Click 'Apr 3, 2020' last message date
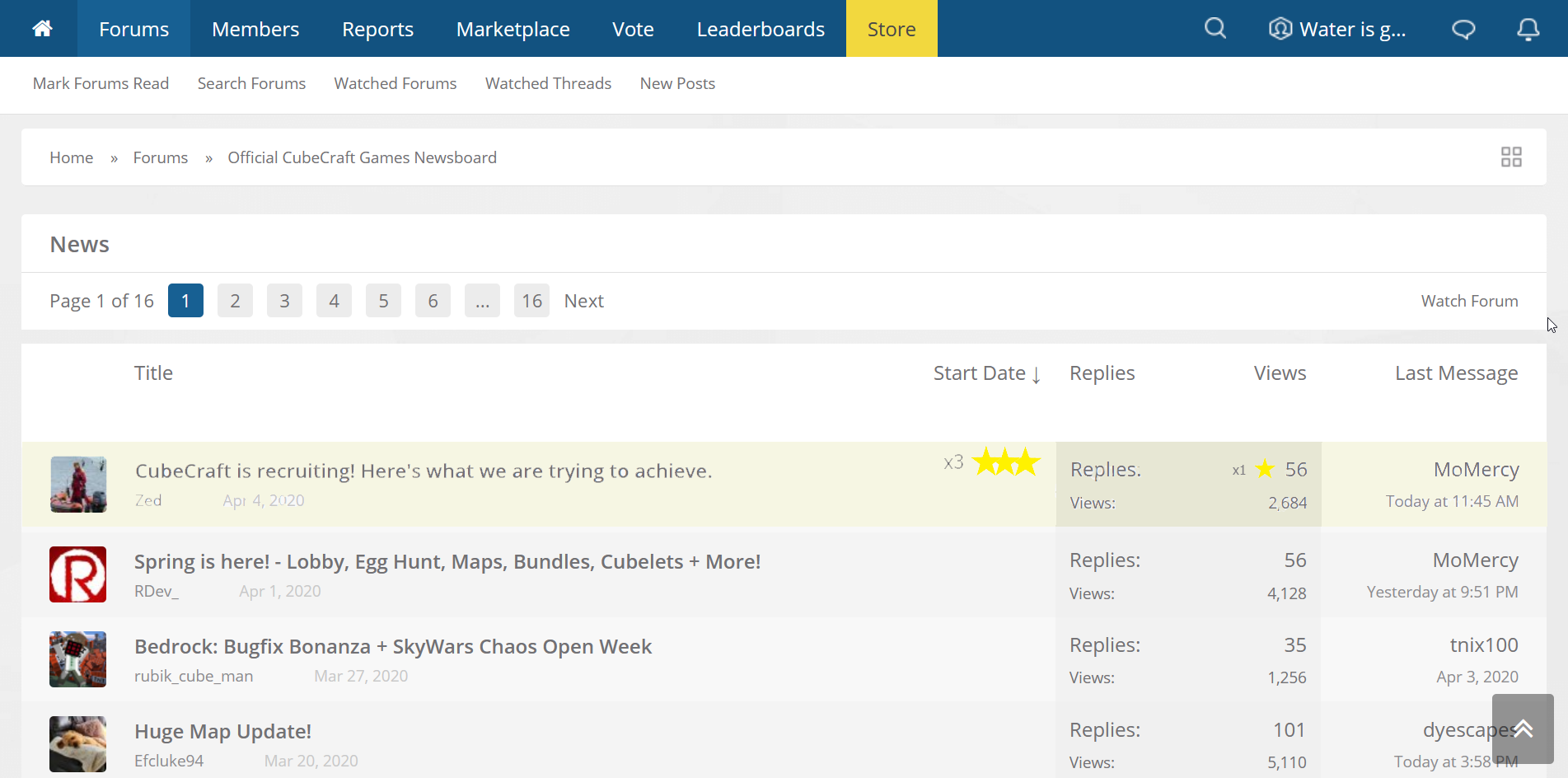 [1477, 677]
